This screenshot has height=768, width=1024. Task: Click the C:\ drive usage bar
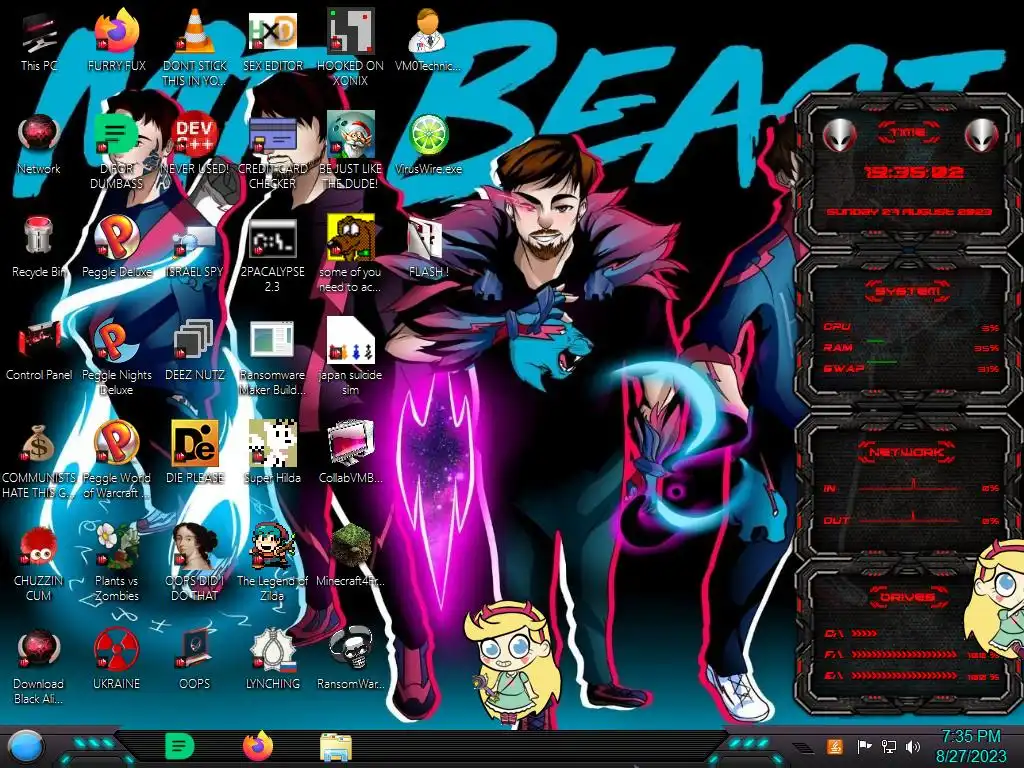864,633
